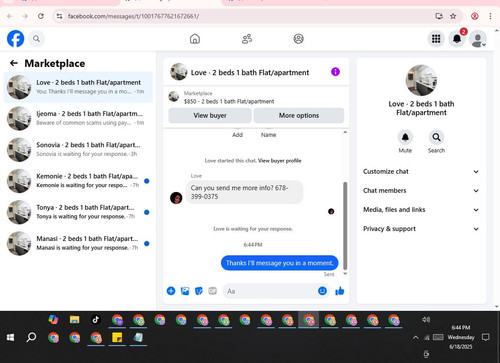Focus the Aa message input field

pyautogui.click(x=270, y=291)
